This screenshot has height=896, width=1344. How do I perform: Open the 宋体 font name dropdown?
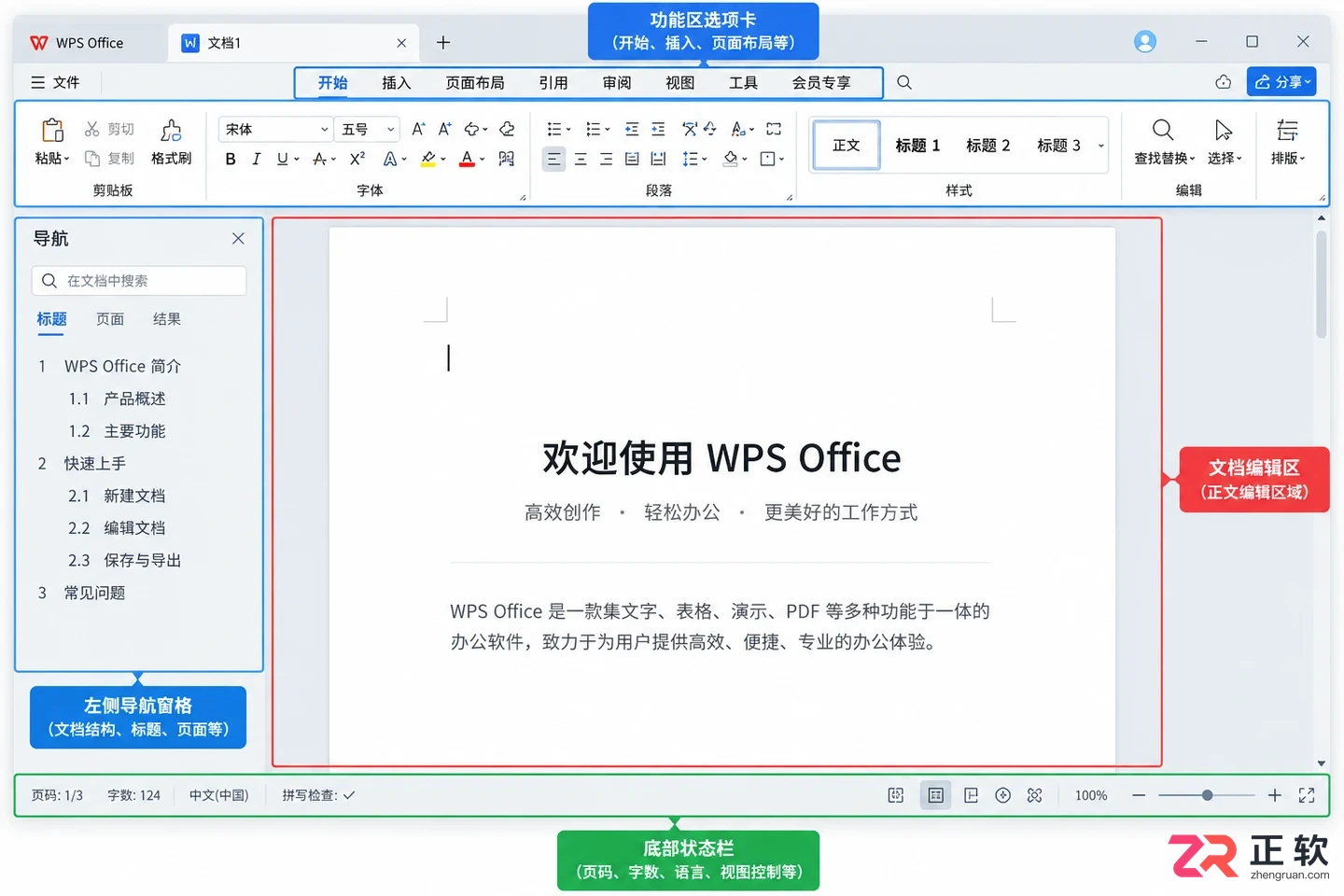(275, 129)
